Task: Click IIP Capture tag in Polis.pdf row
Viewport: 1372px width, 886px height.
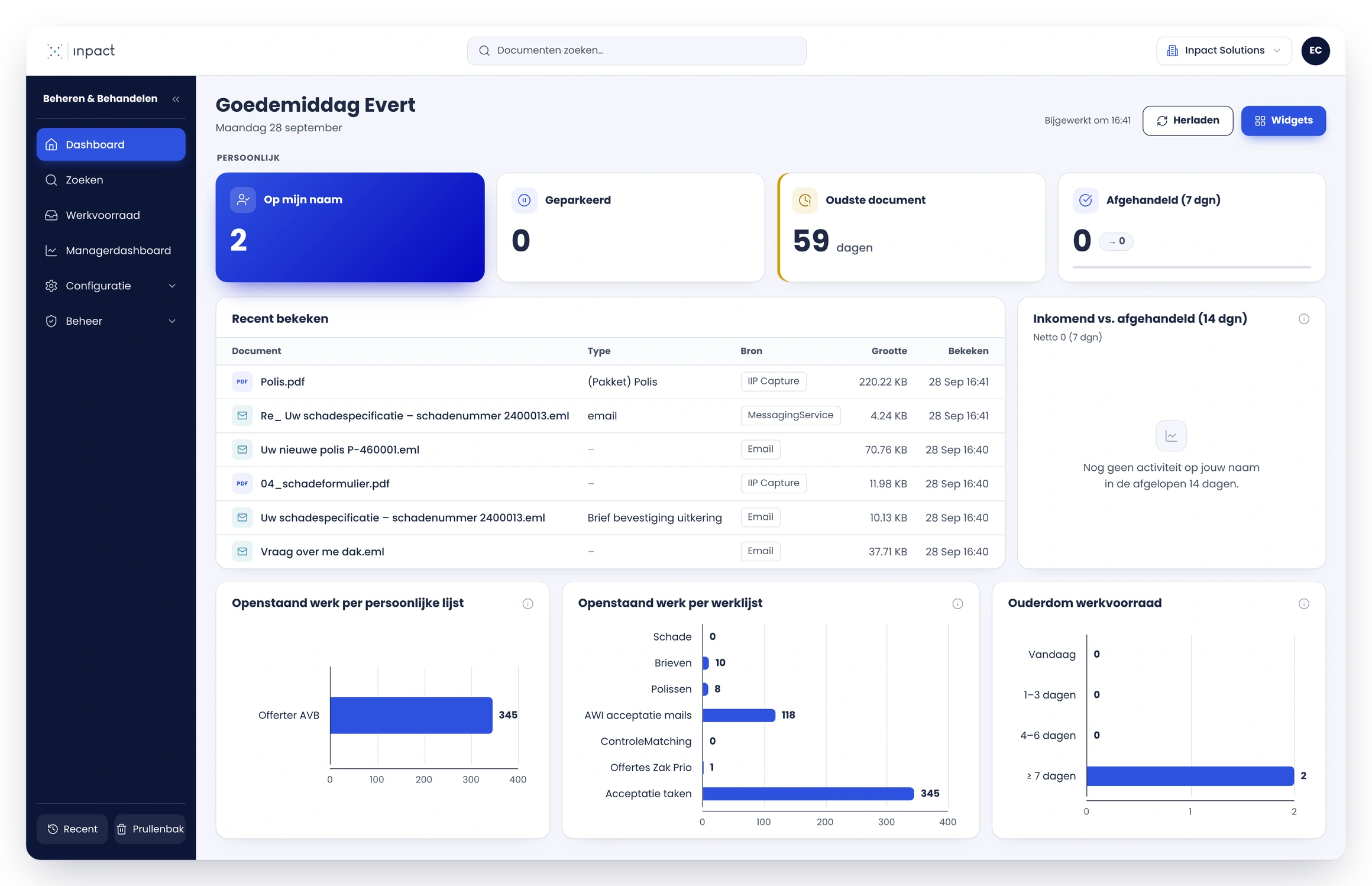Action: [x=773, y=381]
